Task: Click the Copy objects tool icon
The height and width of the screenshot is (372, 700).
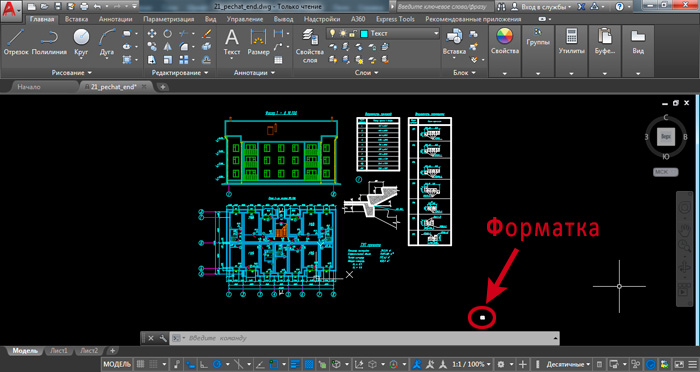Action: point(152,46)
